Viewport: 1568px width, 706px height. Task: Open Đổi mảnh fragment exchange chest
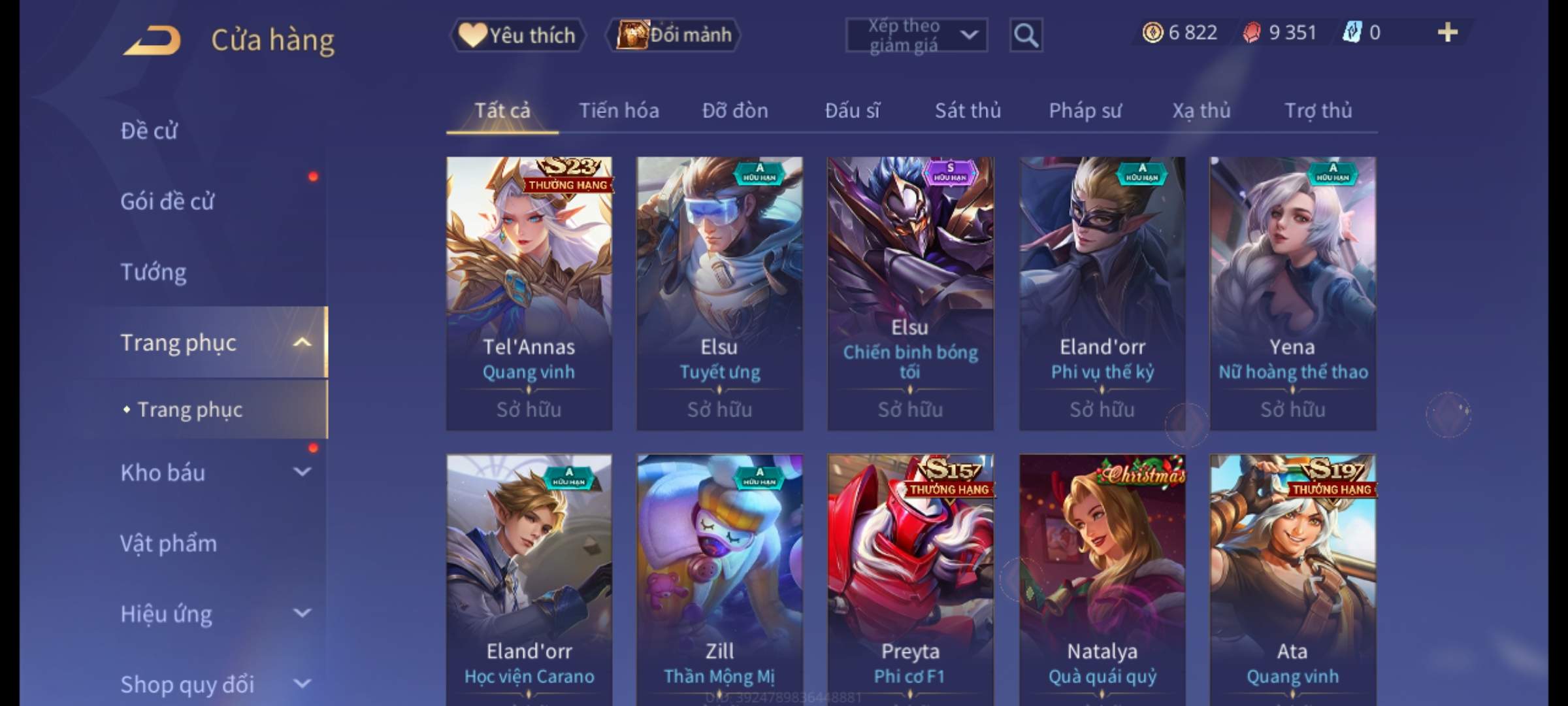point(674,35)
